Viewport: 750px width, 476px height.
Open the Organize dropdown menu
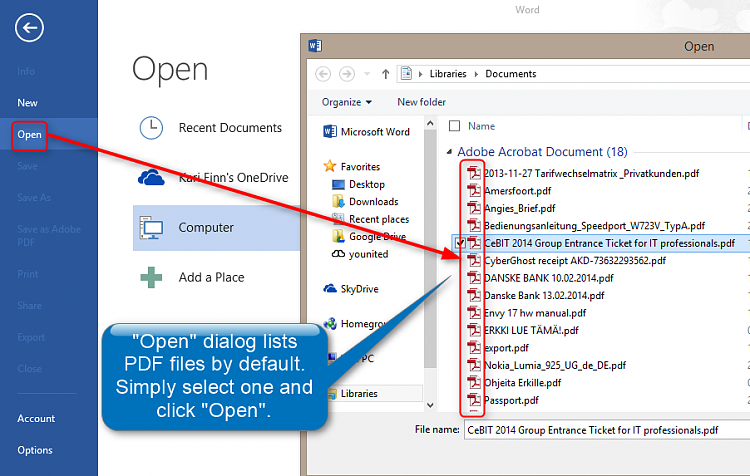pyautogui.click(x=346, y=102)
